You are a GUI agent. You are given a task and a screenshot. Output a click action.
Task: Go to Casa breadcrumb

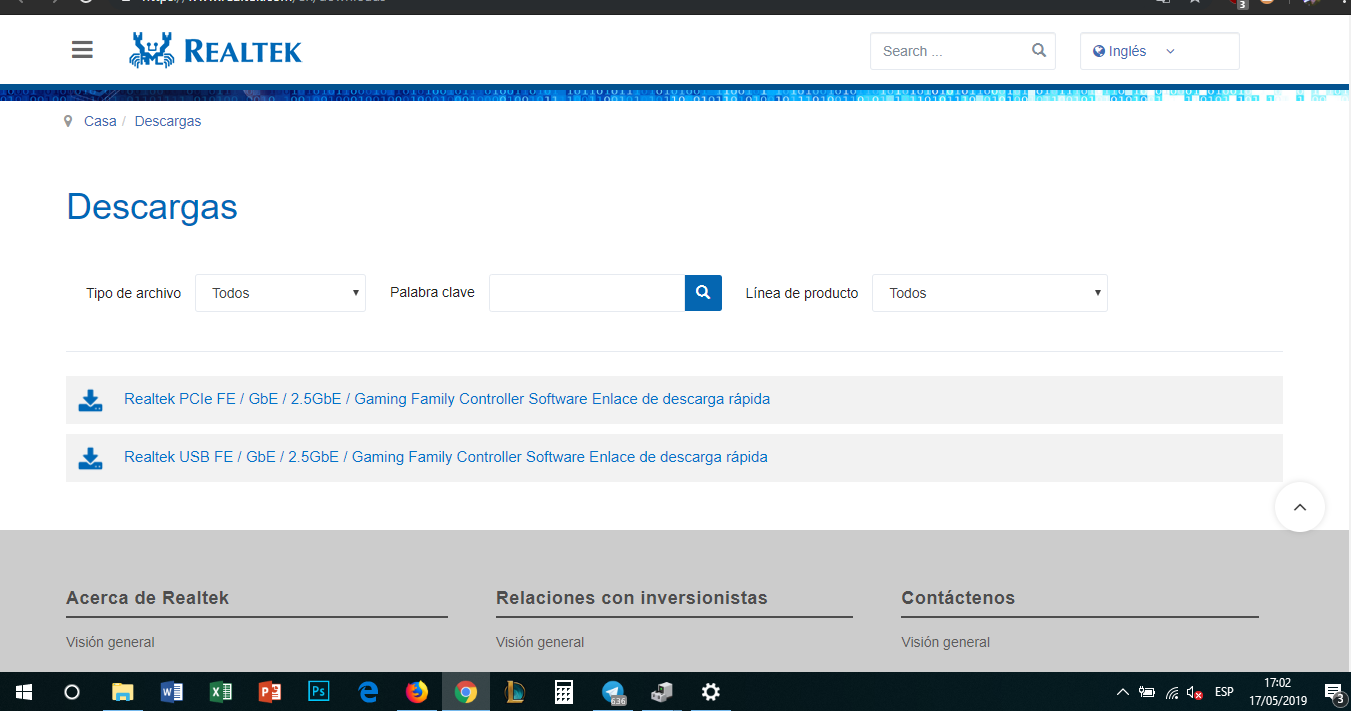[100, 121]
